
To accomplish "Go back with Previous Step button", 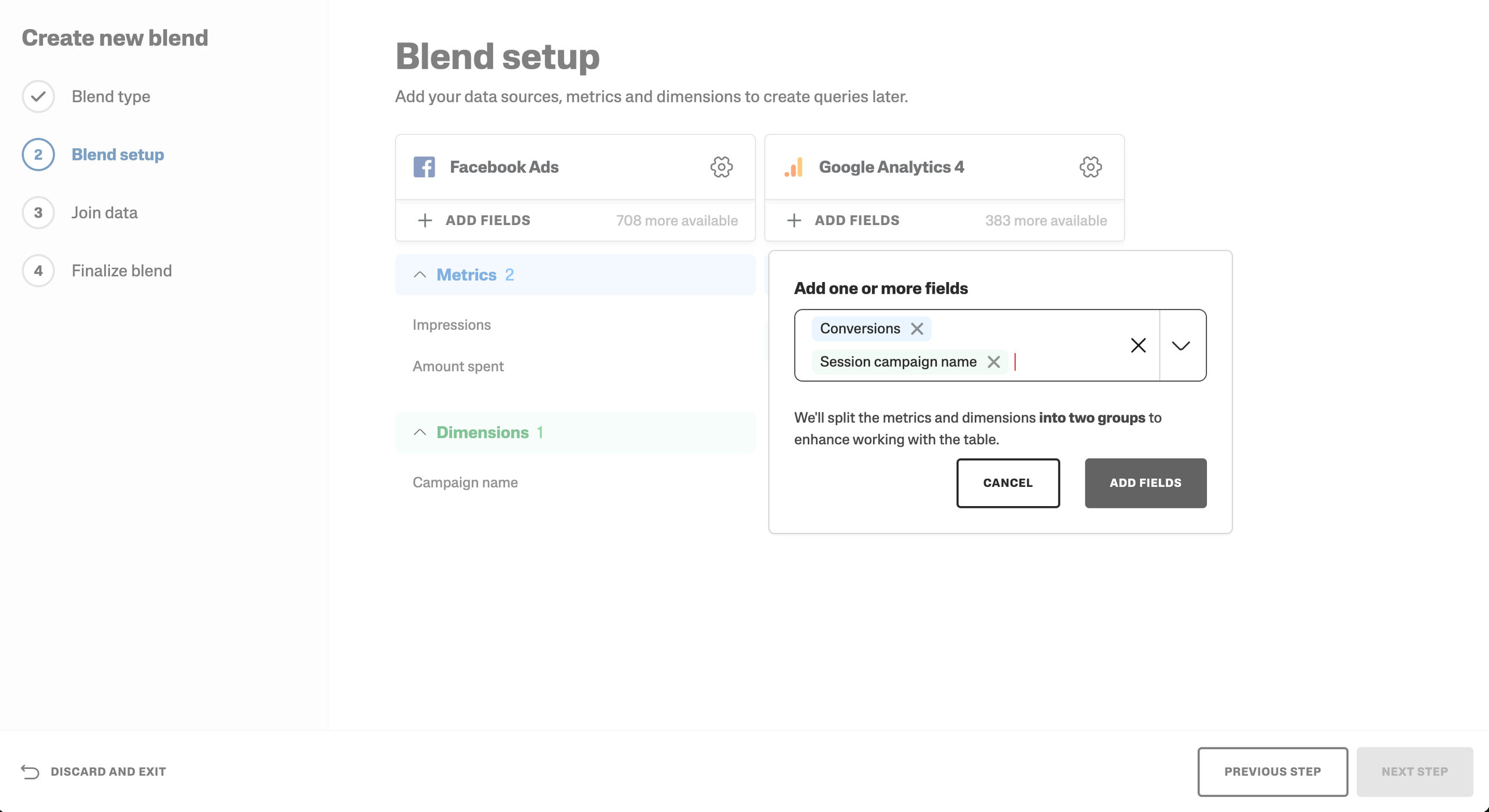I will (x=1272, y=771).
